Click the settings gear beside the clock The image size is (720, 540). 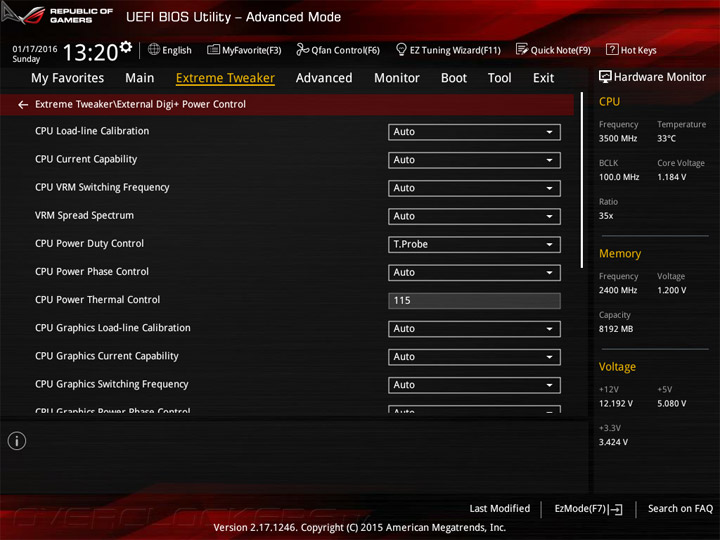coord(126,46)
